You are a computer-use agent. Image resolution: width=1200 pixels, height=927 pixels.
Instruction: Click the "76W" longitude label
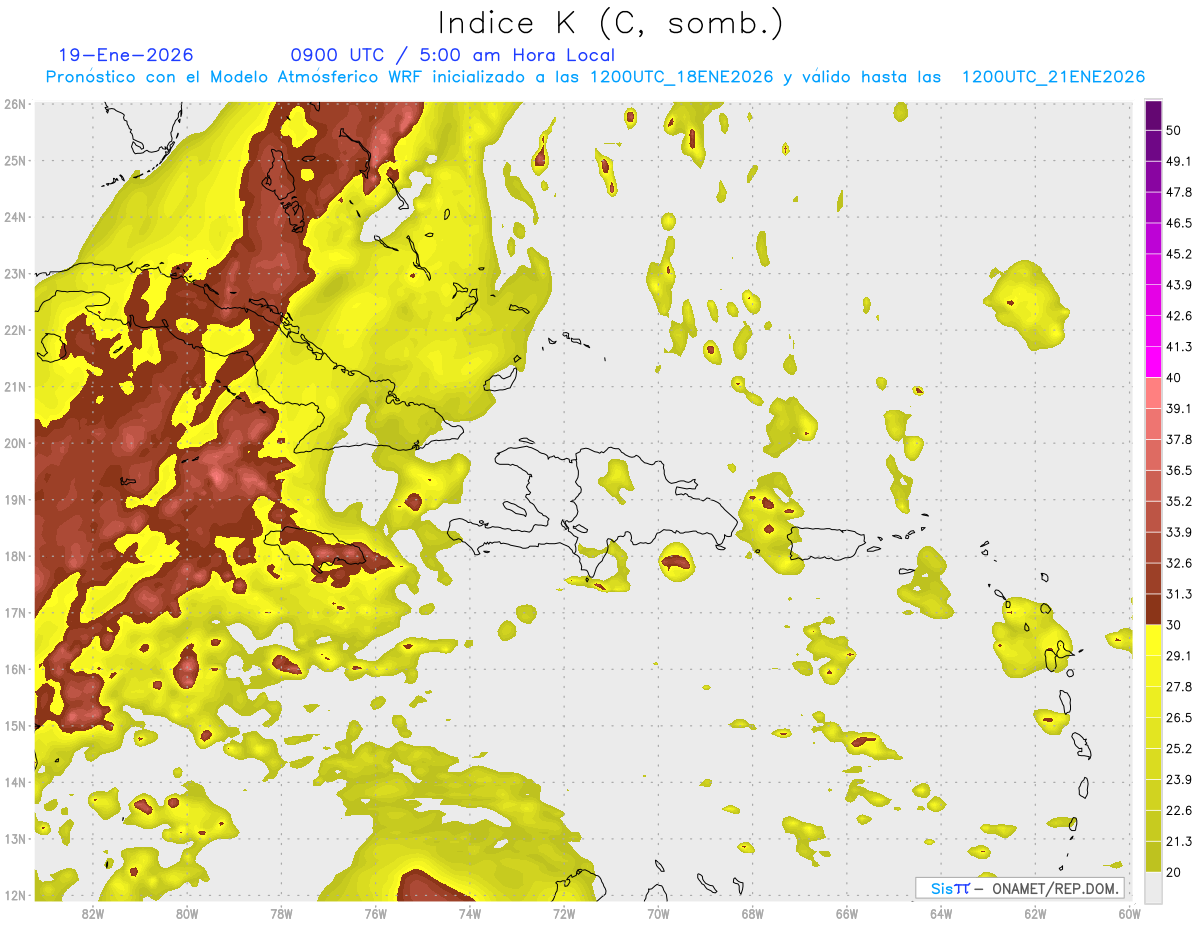pyautogui.click(x=375, y=913)
